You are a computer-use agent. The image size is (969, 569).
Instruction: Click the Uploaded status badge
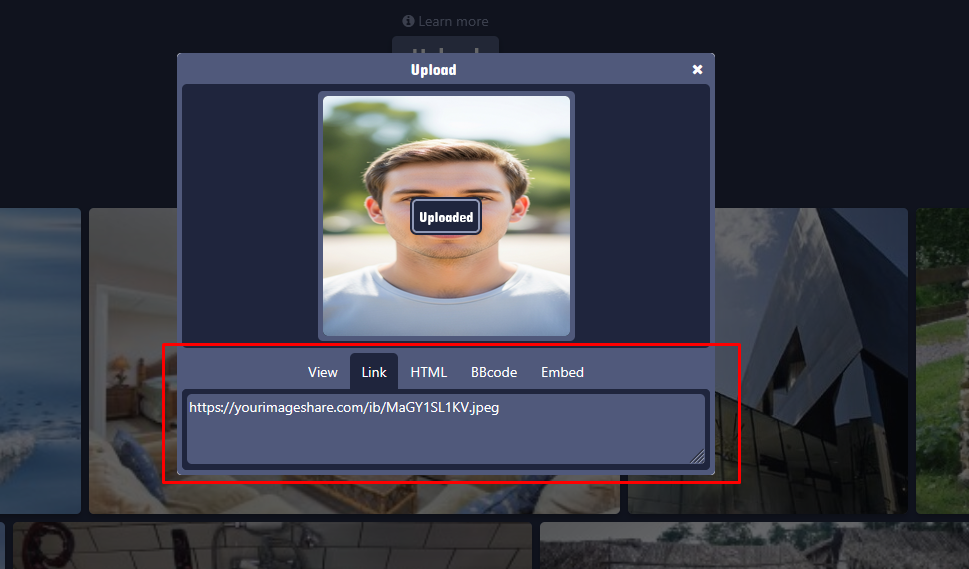446,217
